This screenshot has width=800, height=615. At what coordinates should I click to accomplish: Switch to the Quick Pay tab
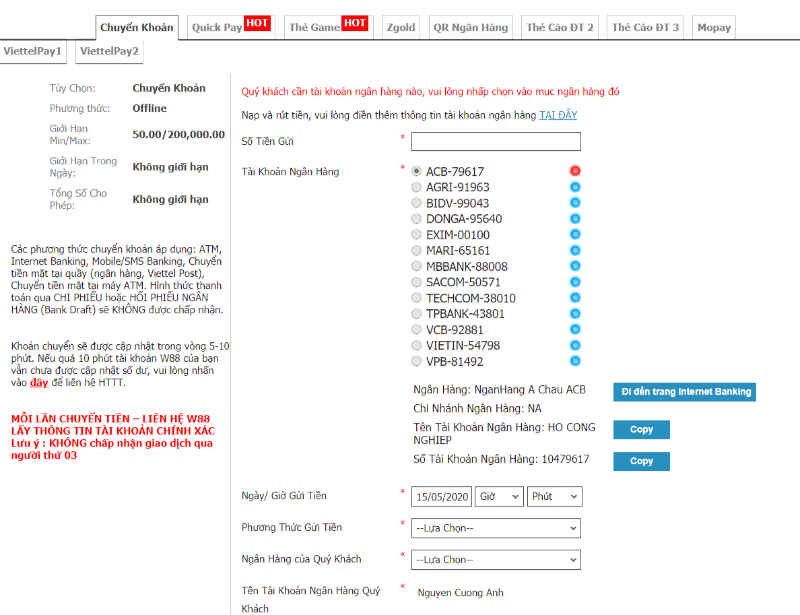coord(230,27)
